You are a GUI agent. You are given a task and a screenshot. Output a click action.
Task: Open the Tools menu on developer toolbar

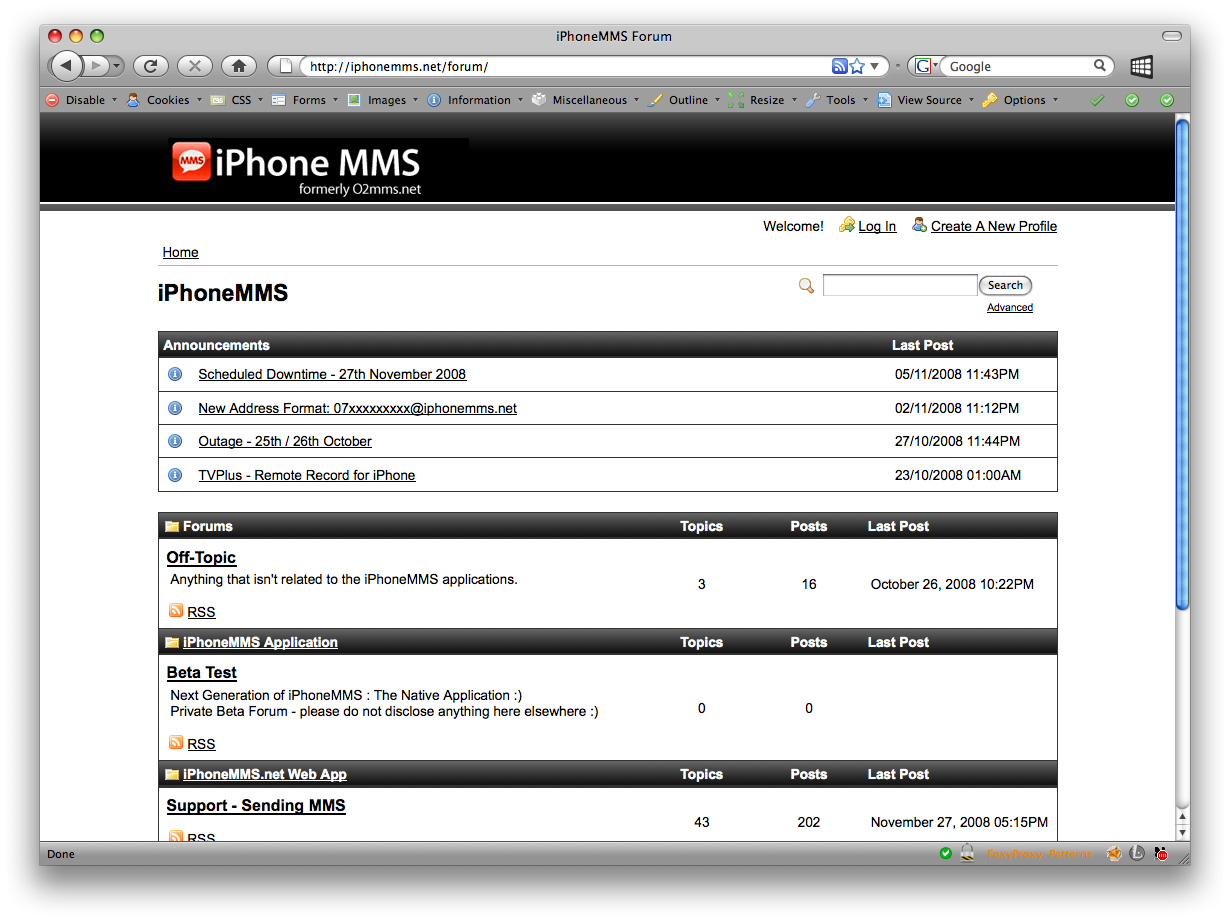click(x=838, y=100)
